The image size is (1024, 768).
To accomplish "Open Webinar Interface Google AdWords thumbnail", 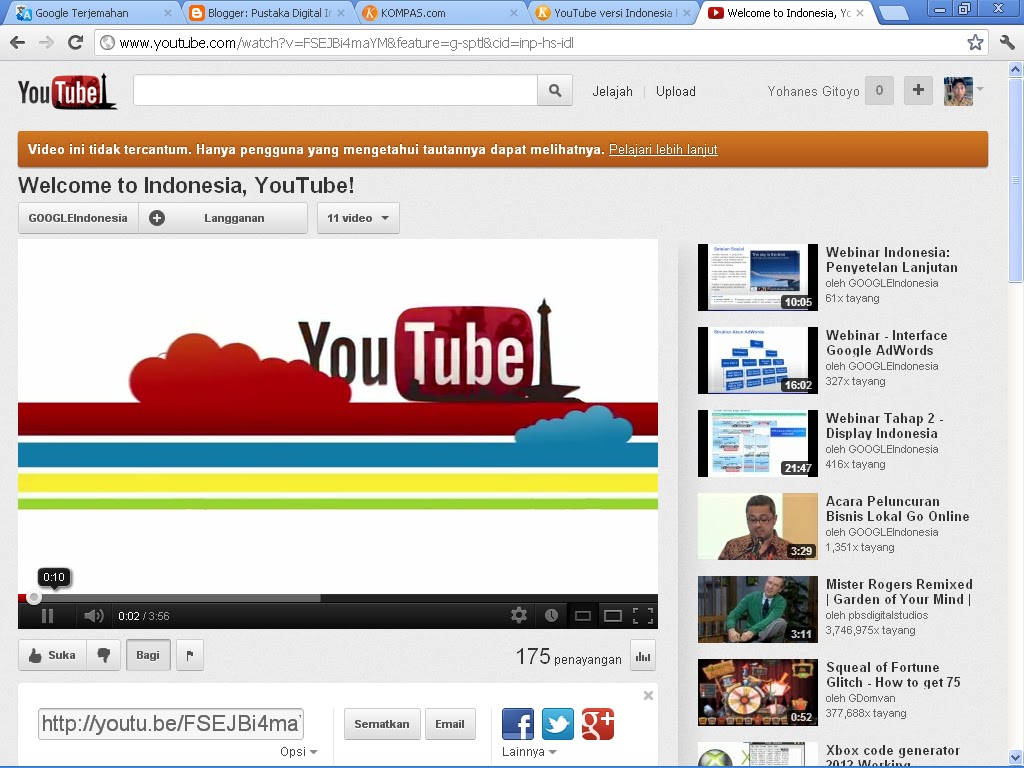I will [x=758, y=360].
